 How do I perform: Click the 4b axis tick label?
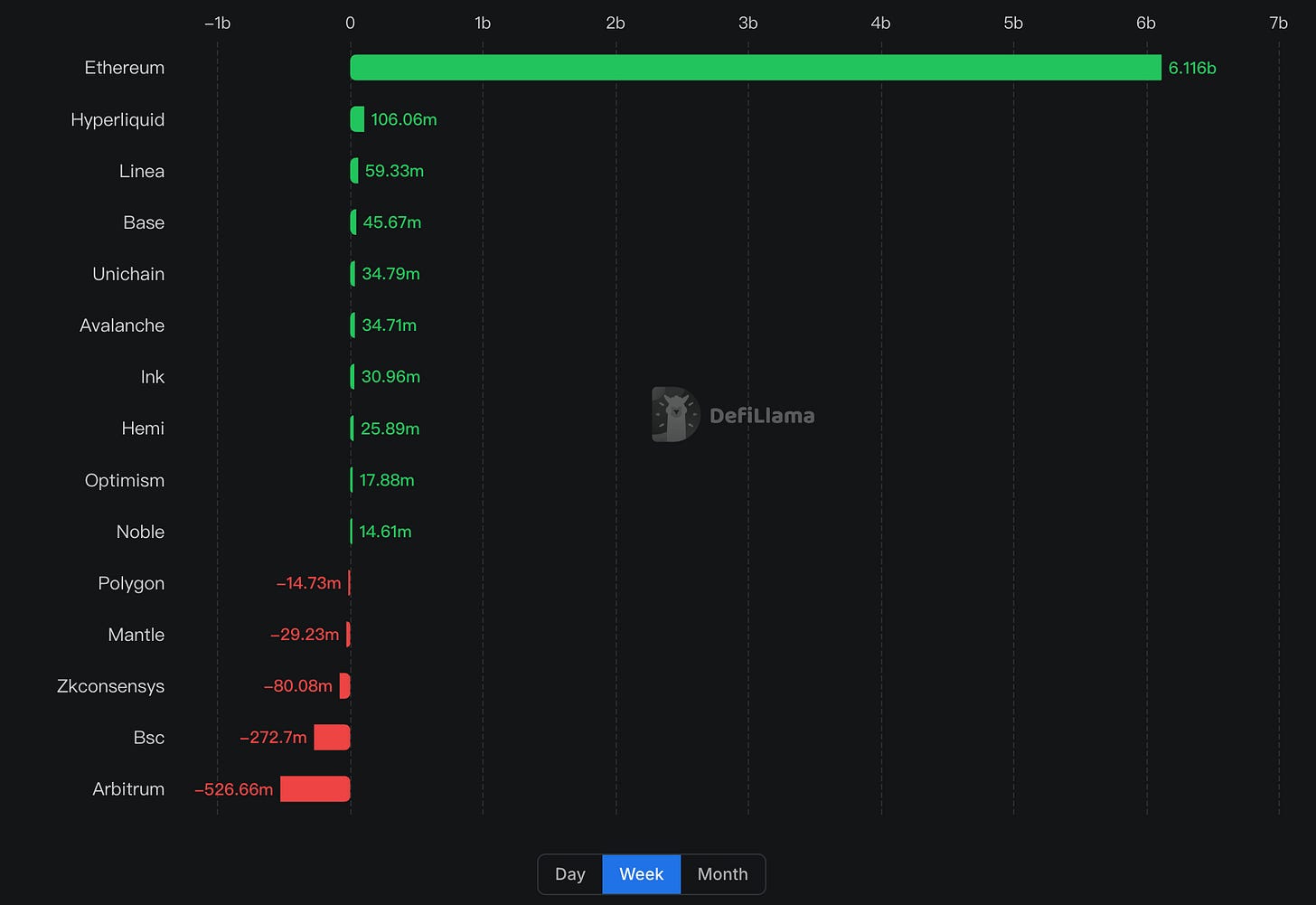coord(880,24)
